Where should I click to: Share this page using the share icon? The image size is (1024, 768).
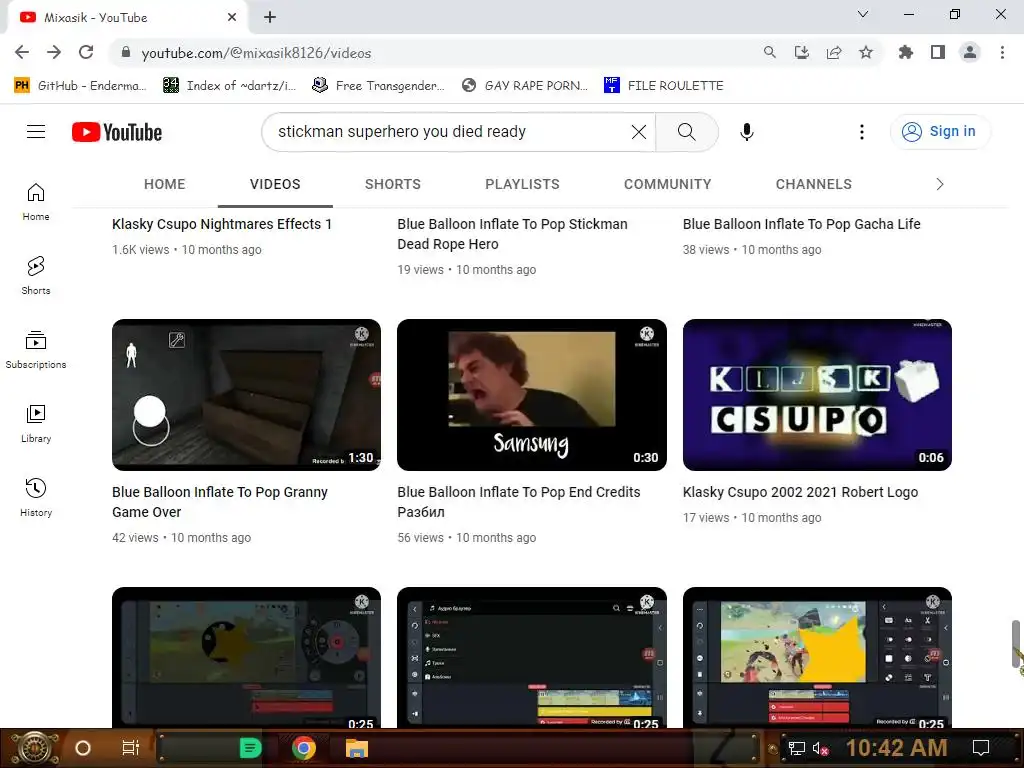coord(834,52)
